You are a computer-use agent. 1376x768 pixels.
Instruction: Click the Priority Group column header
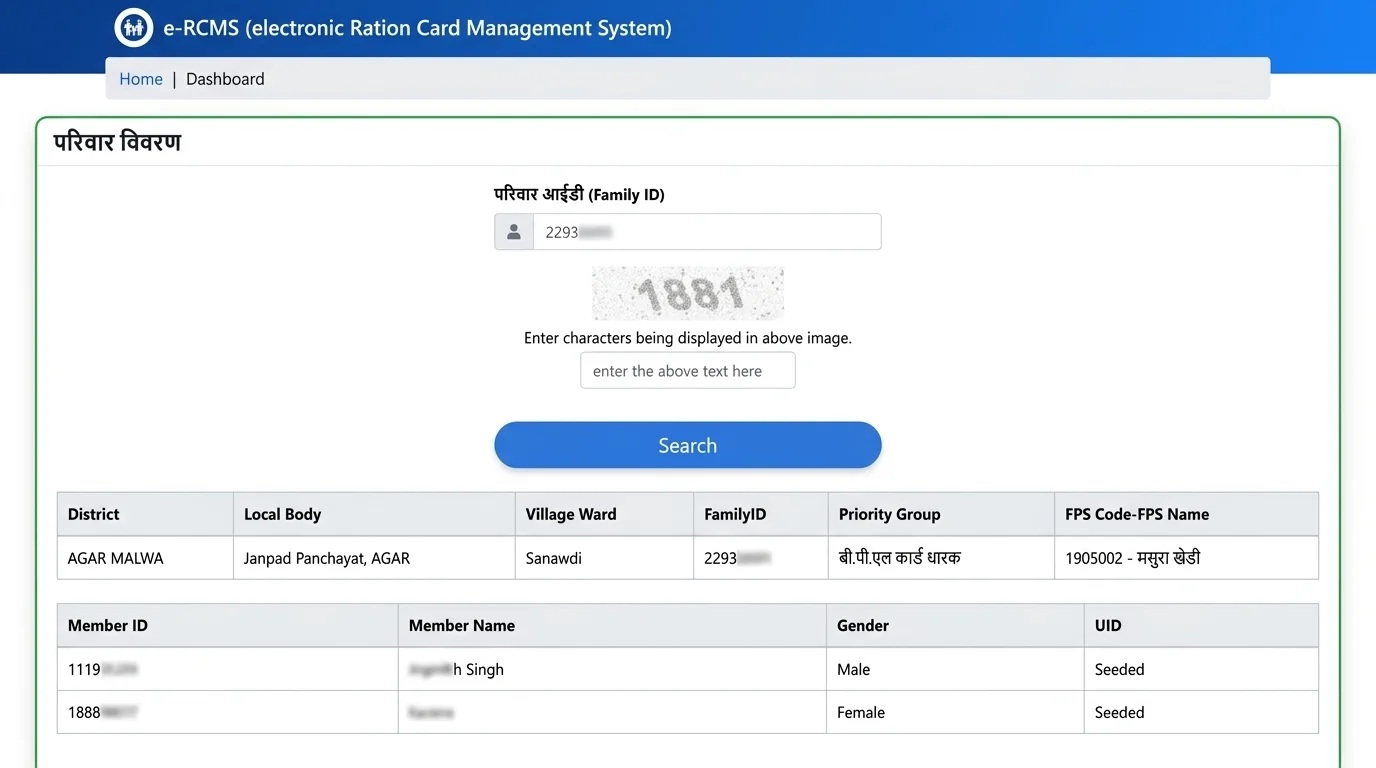[941, 514]
